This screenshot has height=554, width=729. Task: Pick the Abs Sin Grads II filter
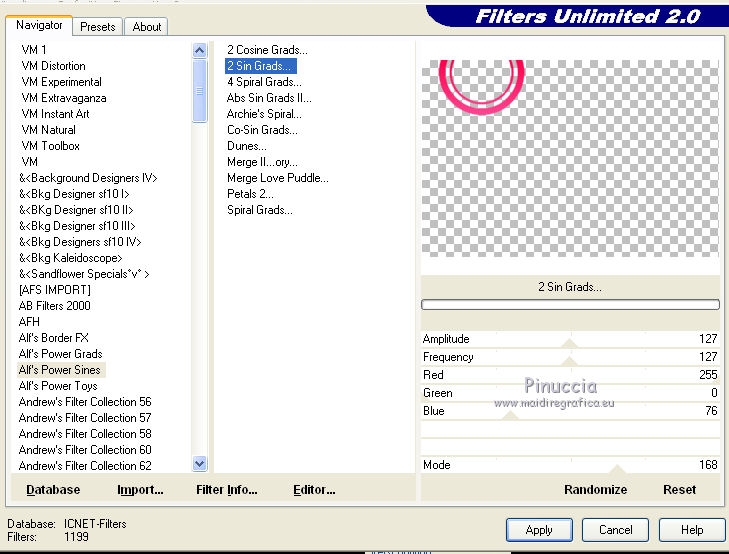(x=269, y=98)
